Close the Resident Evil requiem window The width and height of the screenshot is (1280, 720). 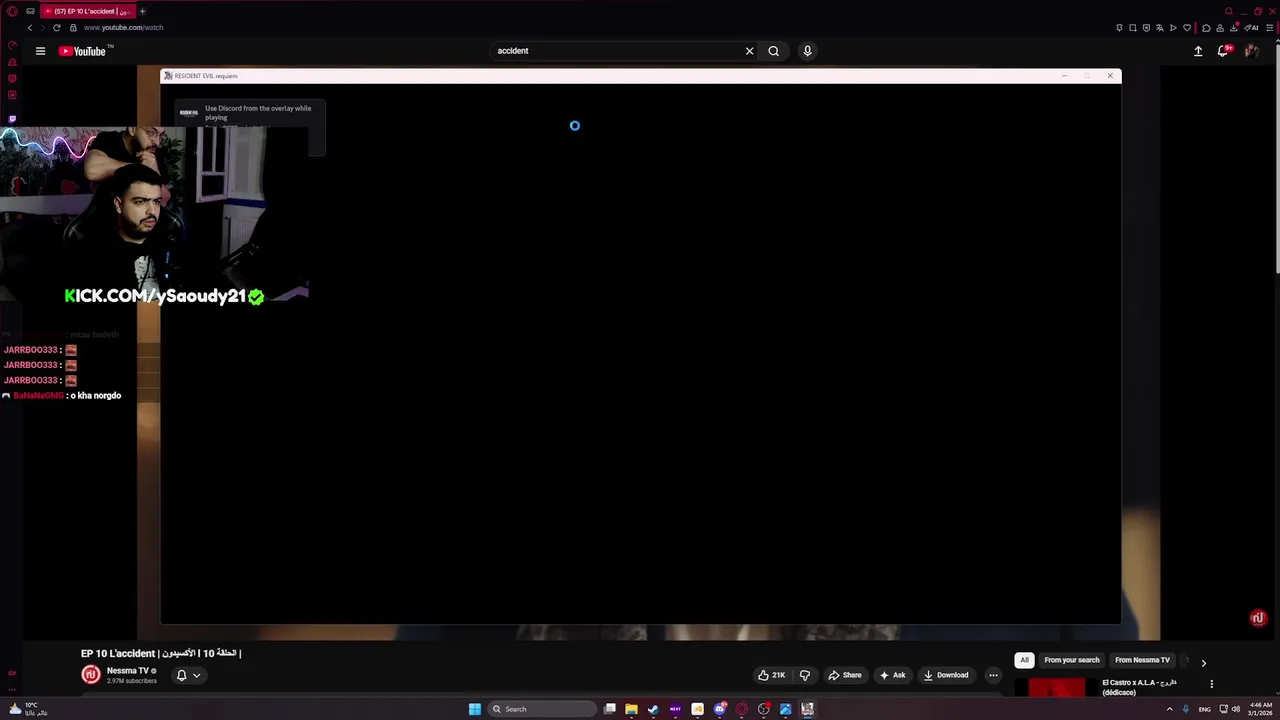[x=1110, y=76]
